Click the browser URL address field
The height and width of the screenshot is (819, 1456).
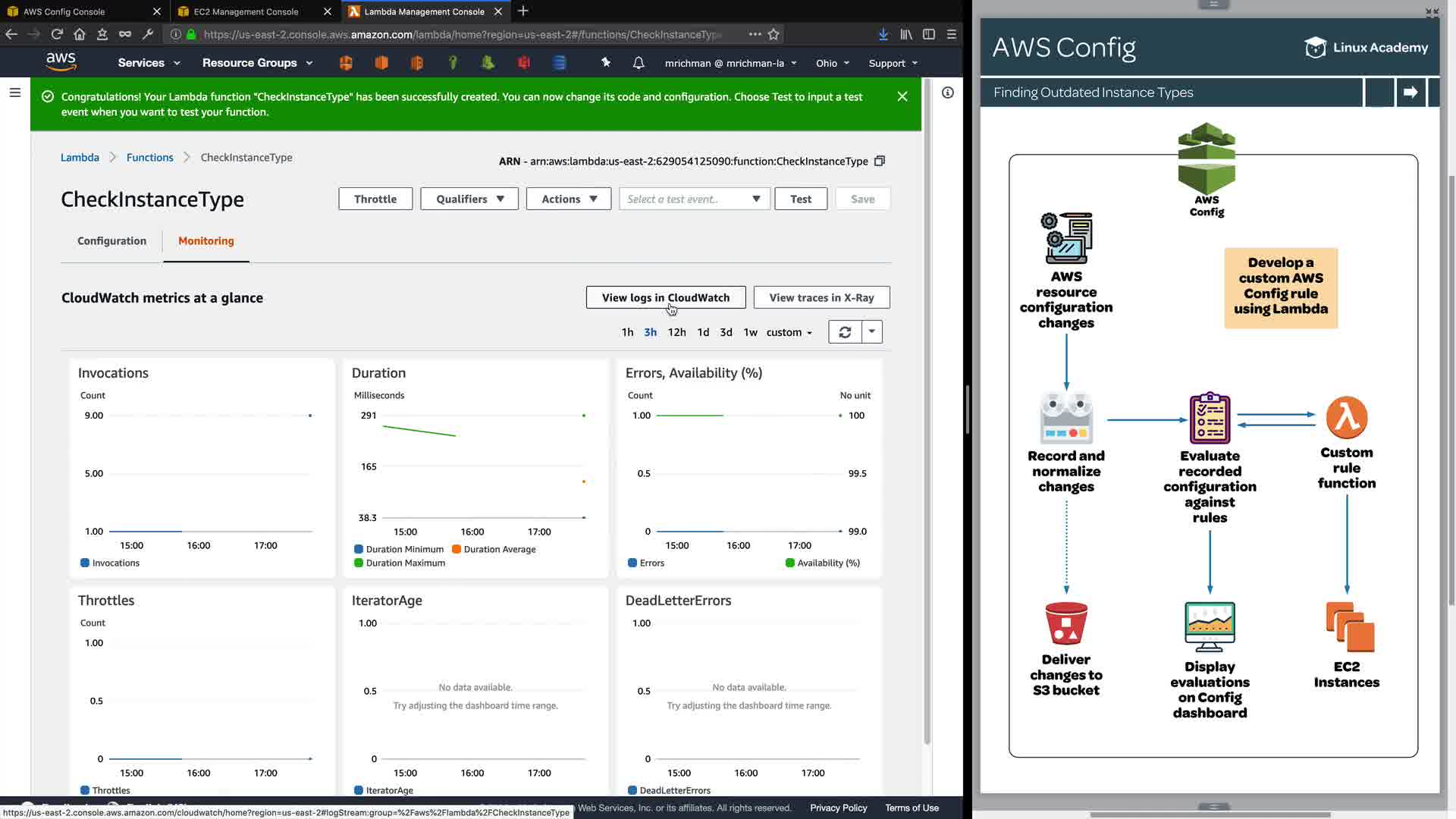463,34
